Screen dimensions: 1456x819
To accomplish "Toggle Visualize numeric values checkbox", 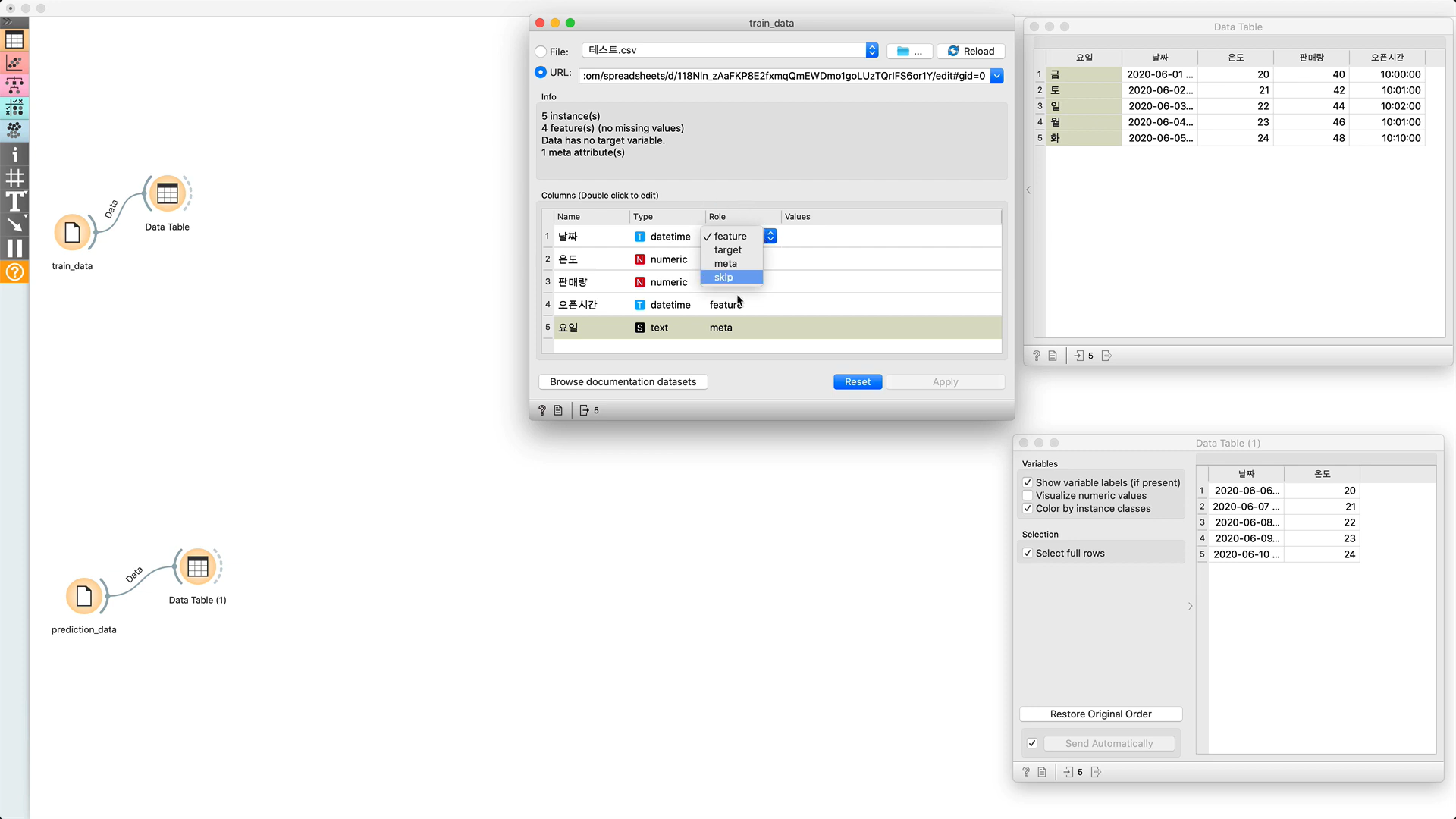I will click(1028, 495).
